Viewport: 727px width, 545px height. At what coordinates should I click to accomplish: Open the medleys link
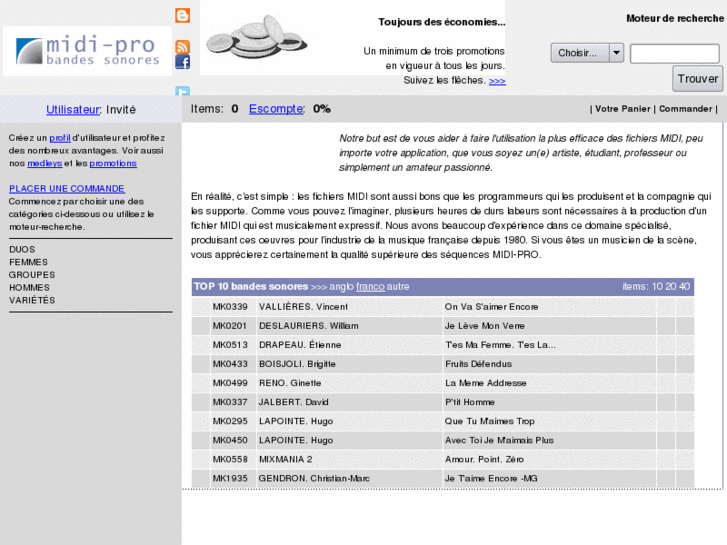[x=45, y=163]
